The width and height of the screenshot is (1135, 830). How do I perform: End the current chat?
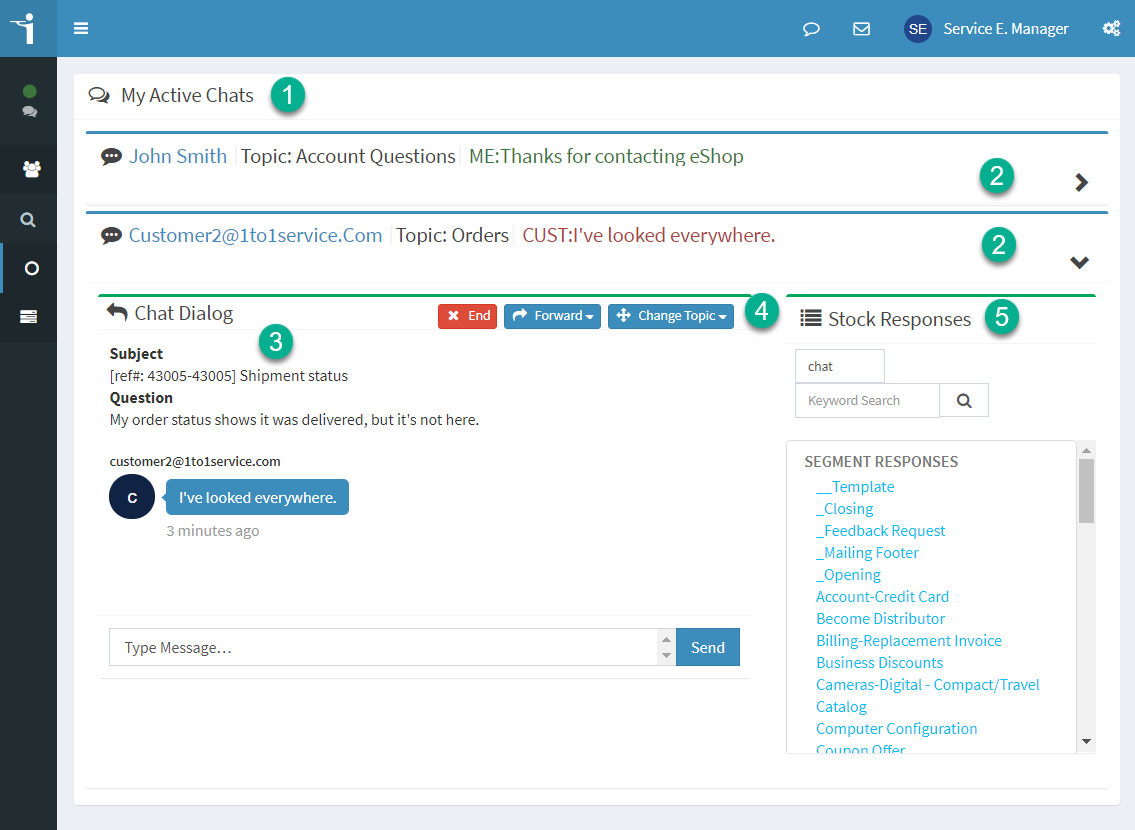coord(468,316)
